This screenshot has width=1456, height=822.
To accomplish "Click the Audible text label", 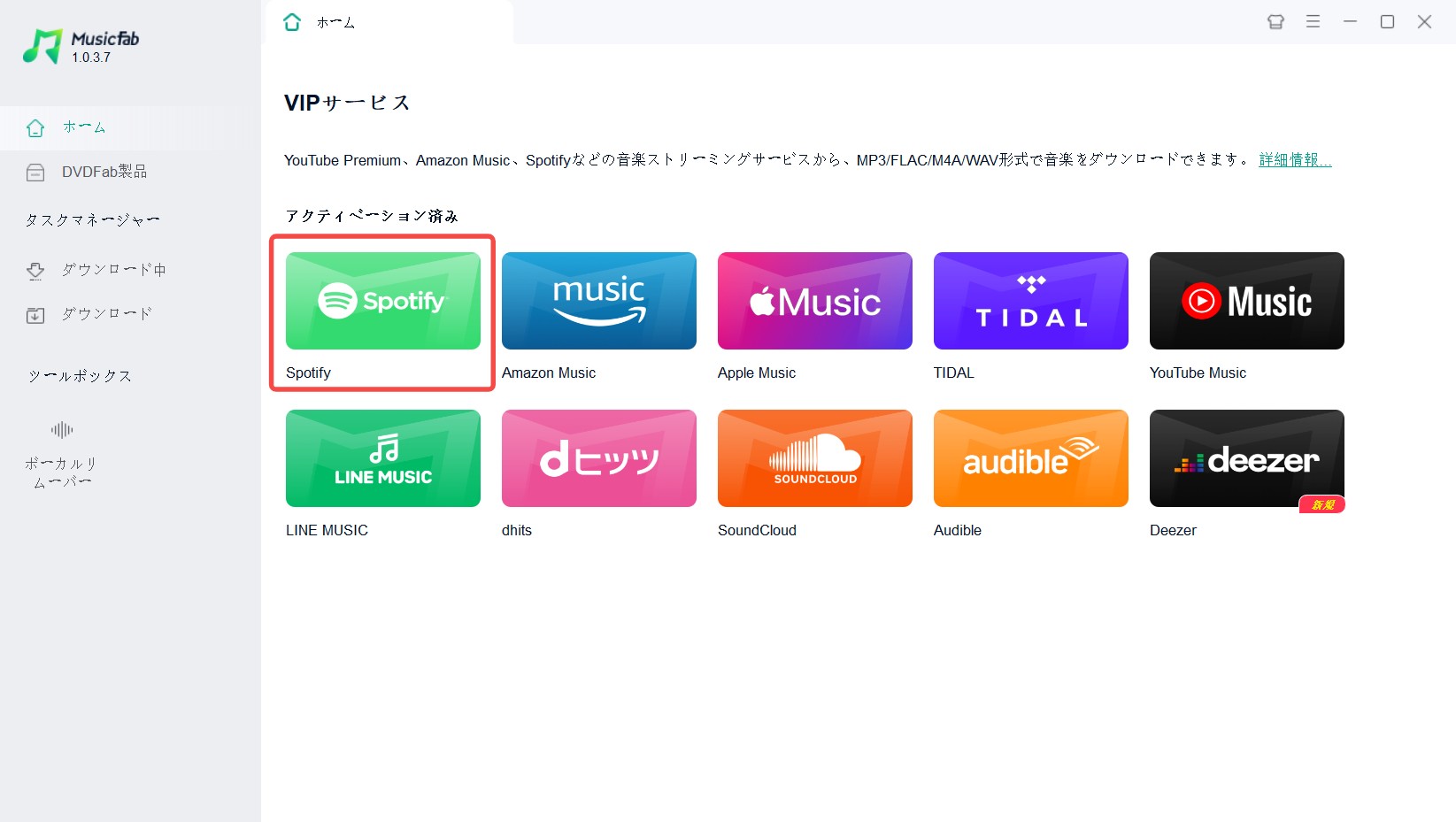I will 958,530.
